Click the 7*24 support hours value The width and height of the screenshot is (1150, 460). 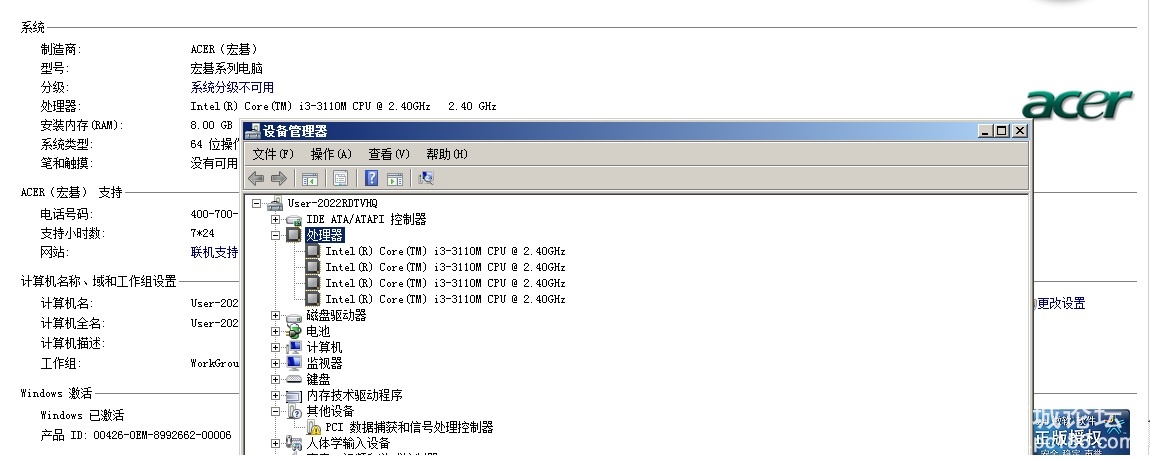click(x=202, y=233)
